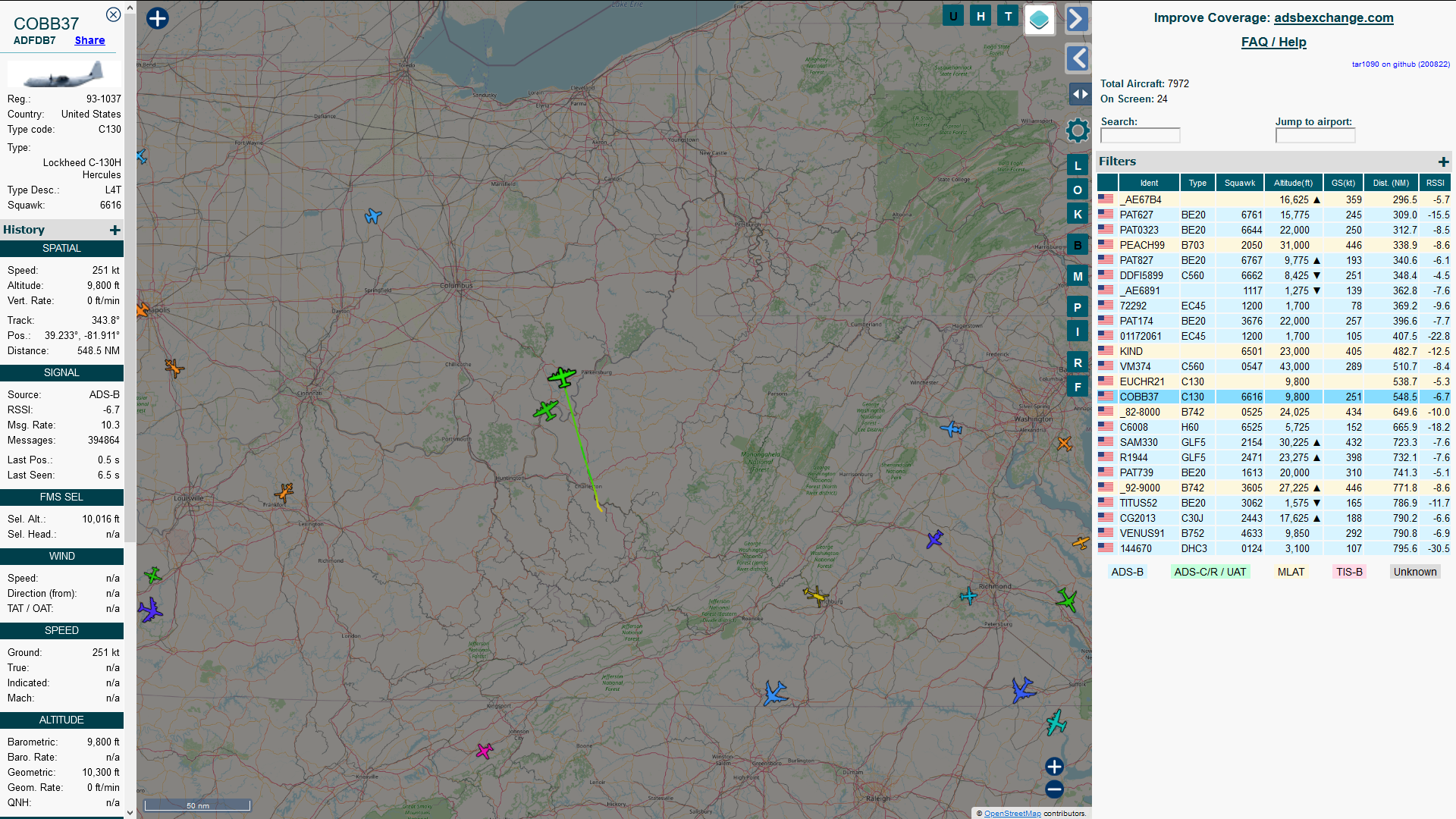Click the TIS-B legend swatch

click(x=1349, y=572)
